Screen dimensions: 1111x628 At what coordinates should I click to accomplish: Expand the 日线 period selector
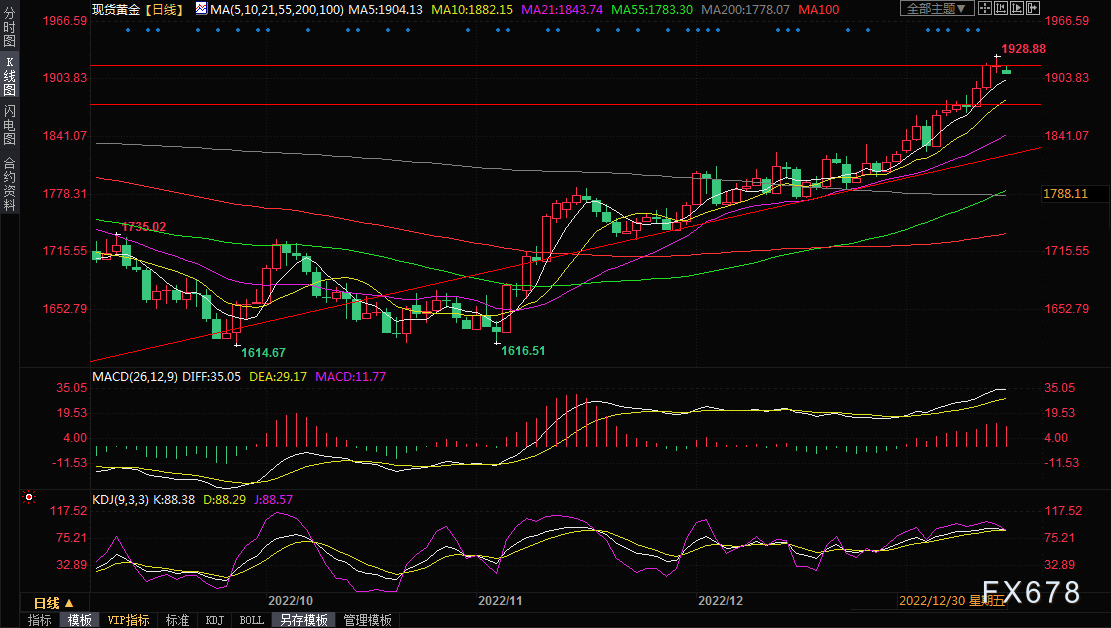point(54,603)
